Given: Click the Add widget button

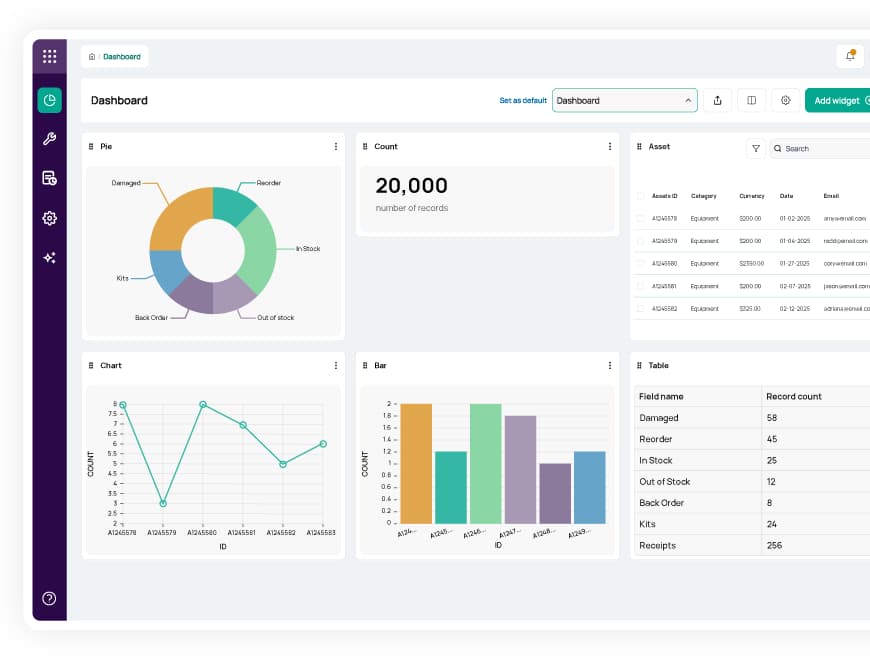Looking at the screenshot, I should pyautogui.click(x=839, y=100).
